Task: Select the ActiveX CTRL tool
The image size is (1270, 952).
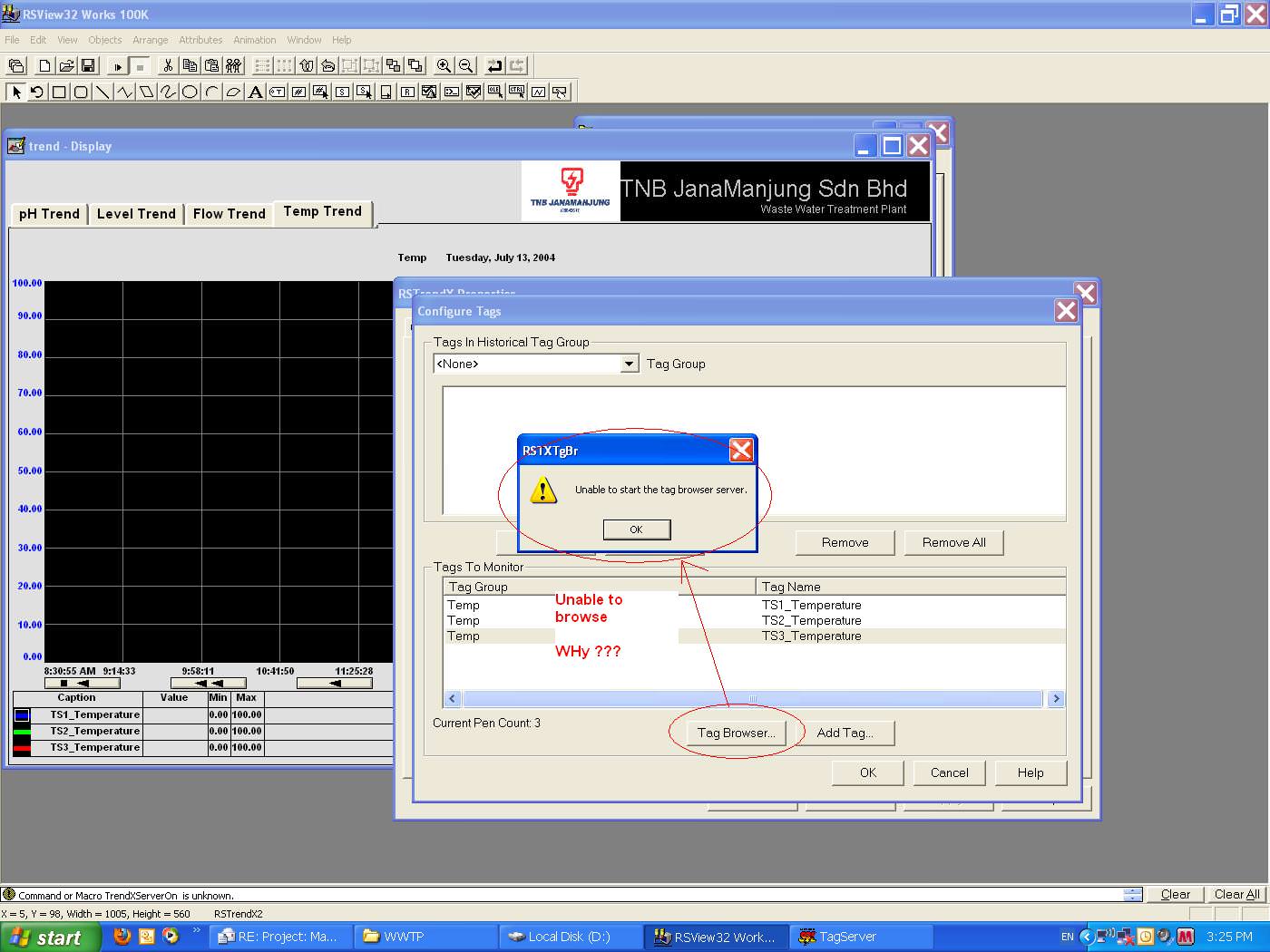Action: point(516,92)
